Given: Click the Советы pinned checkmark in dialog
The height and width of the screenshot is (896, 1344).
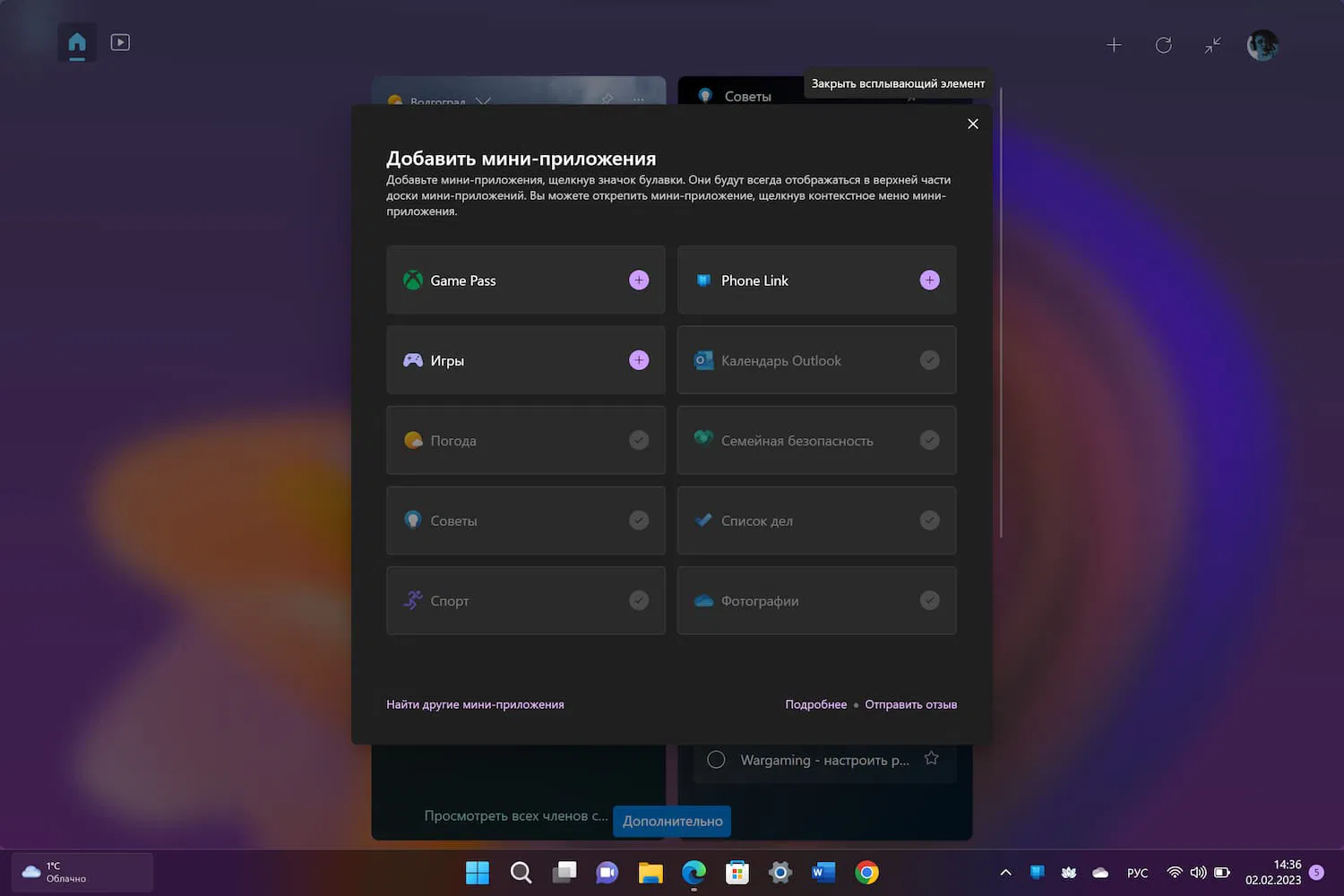Looking at the screenshot, I should 639,521.
